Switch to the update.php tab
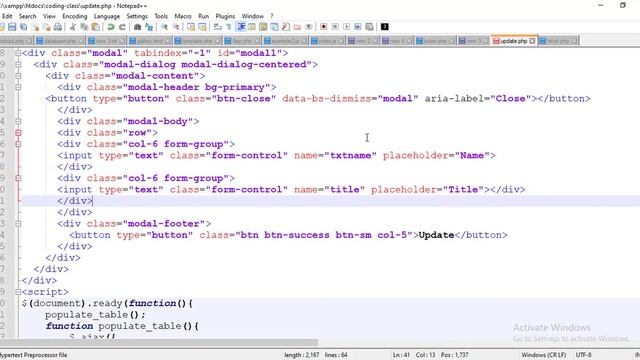Image resolution: width=640 pixels, height=360 pixels. tap(513, 41)
